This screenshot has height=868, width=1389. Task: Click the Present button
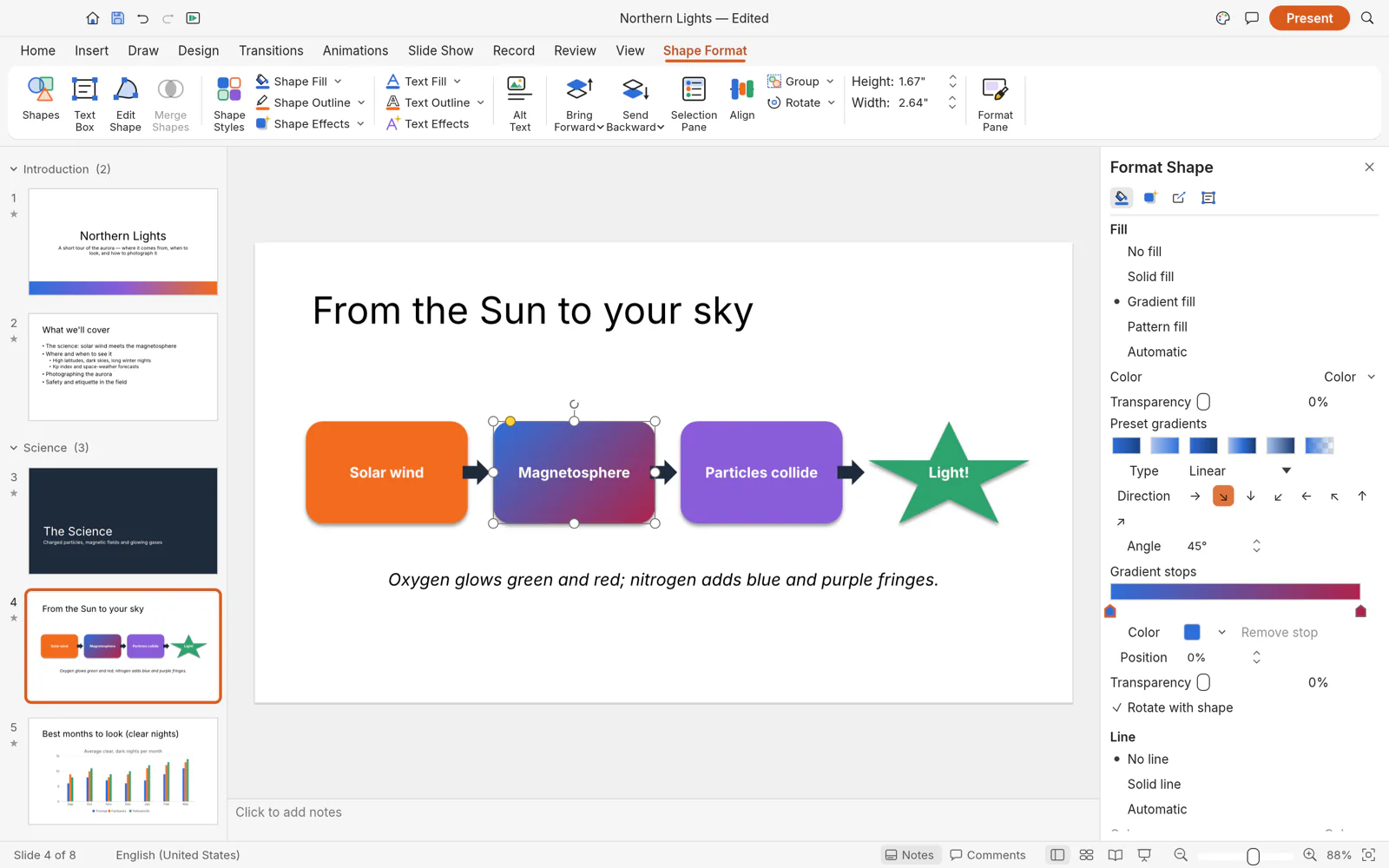[1309, 18]
